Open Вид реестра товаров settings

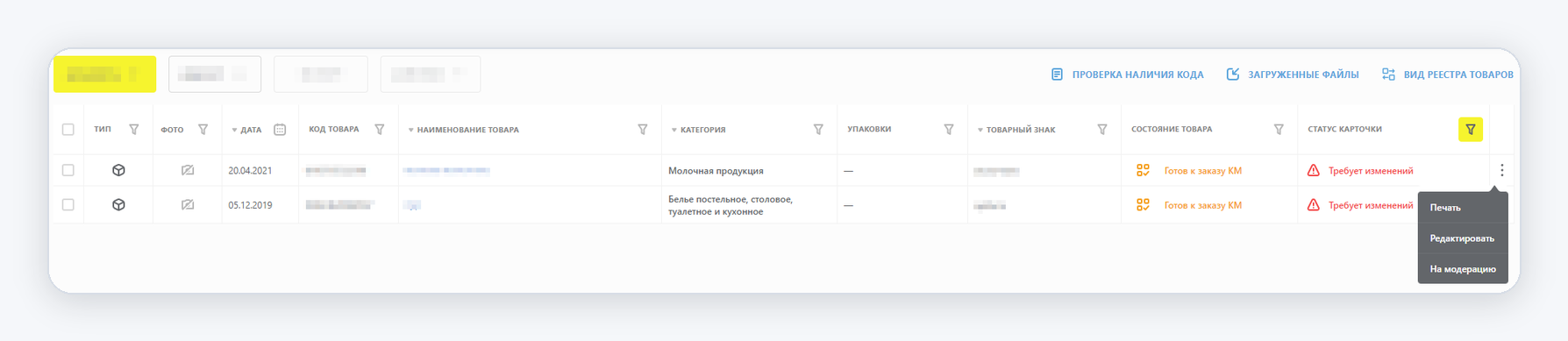pyautogui.click(x=1458, y=75)
